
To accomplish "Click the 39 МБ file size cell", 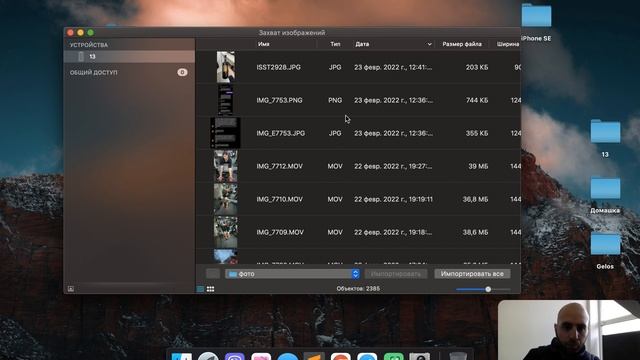I will coord(478,167).
